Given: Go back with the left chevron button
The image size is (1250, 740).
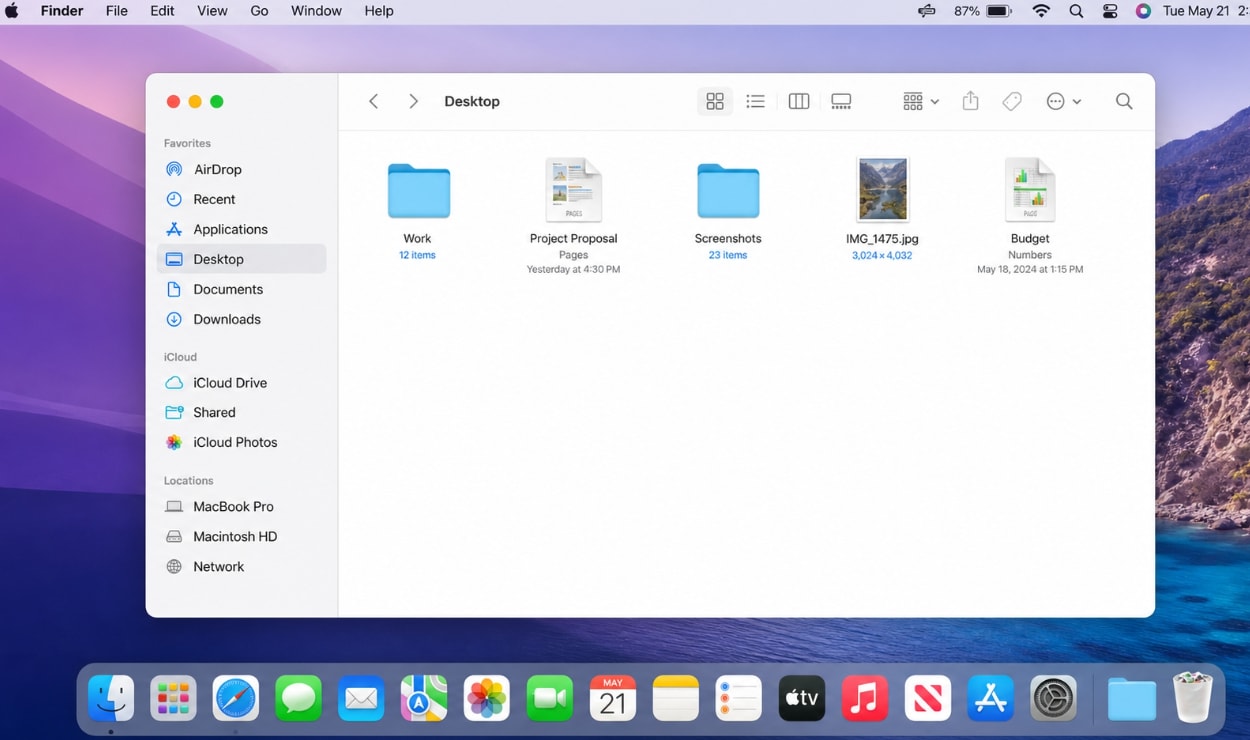Looking at the screenshot, I should pos(373,101).
